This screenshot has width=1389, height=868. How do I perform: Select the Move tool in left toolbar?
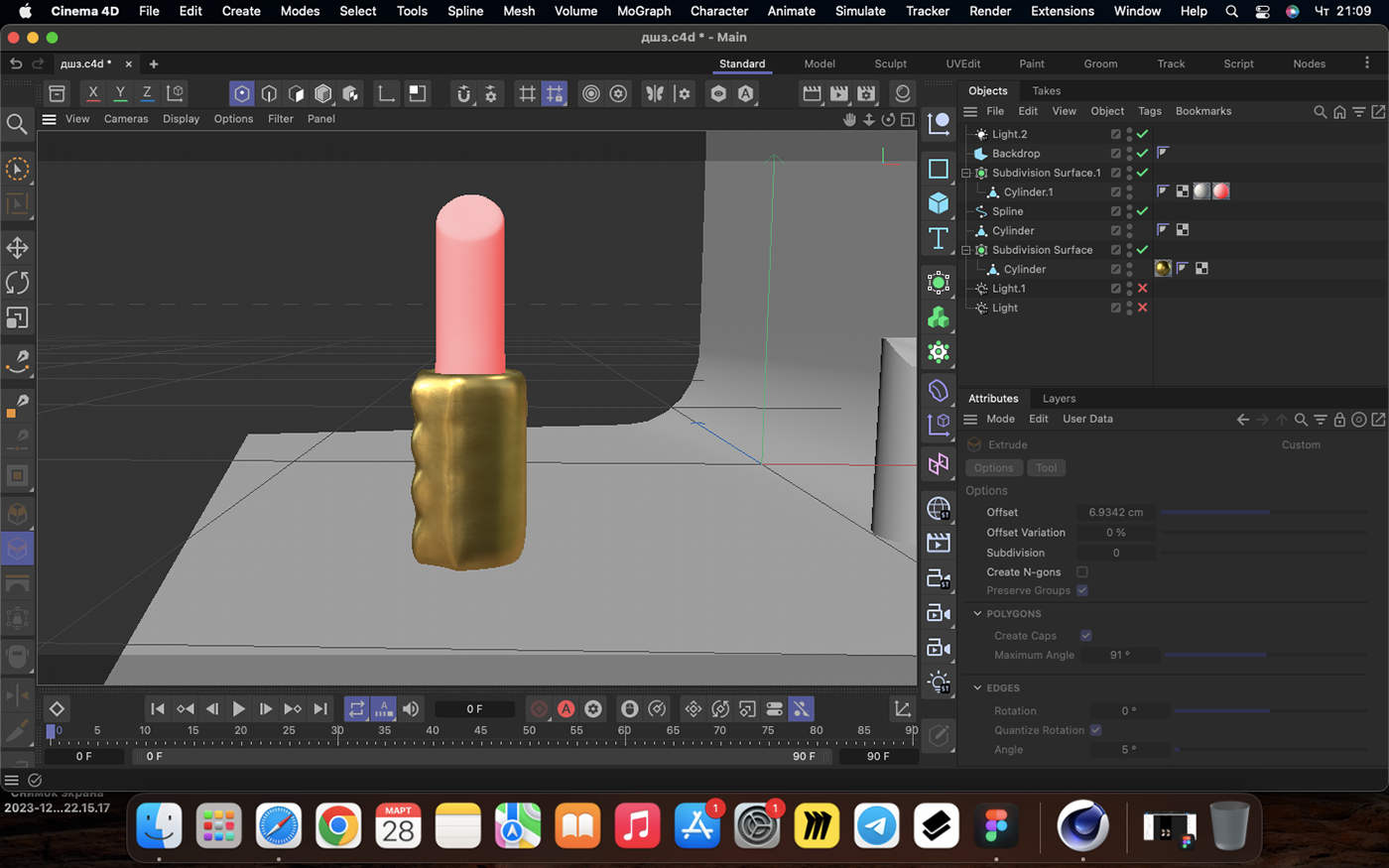coord(17,247)
